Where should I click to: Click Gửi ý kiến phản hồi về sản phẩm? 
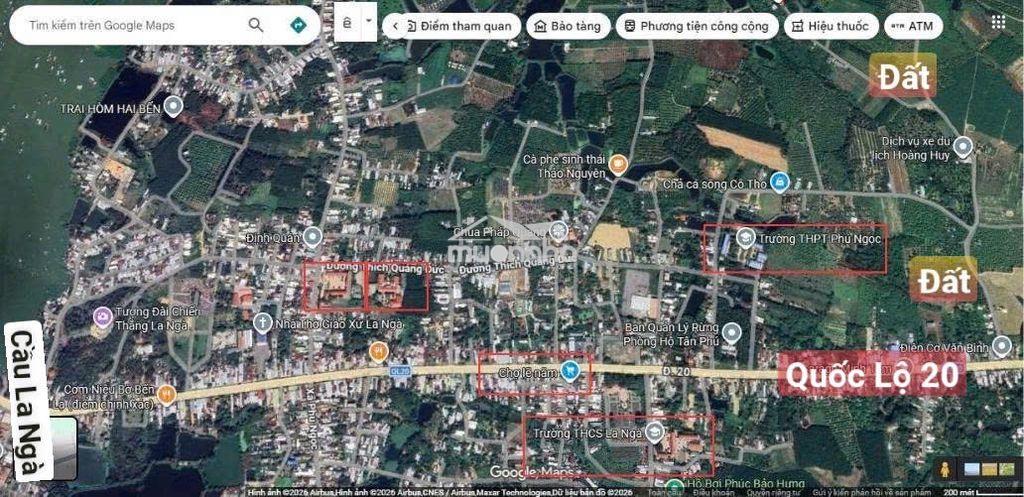(x=870, y=492)
